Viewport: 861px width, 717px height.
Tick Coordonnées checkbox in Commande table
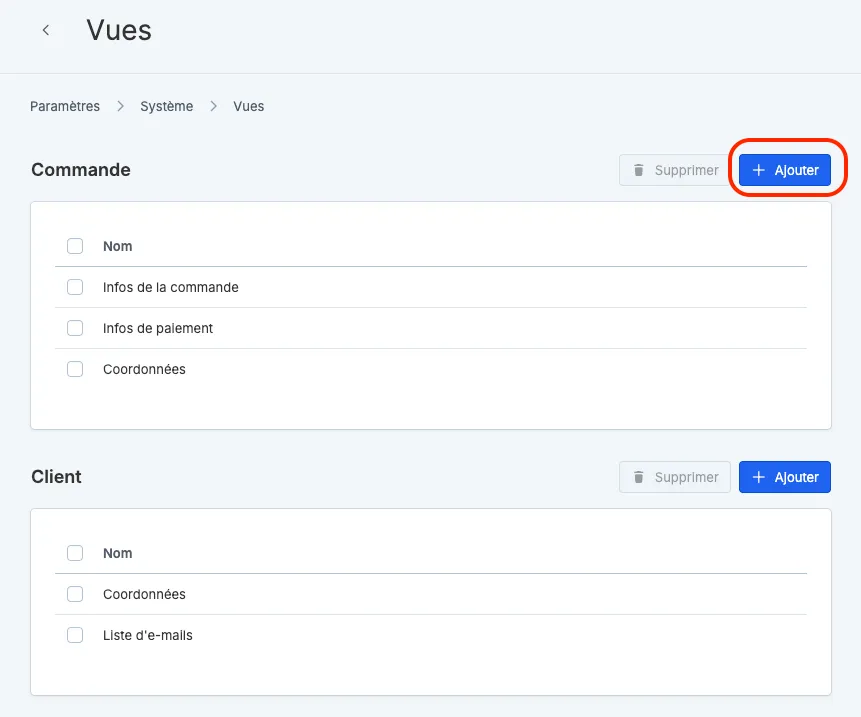75,369
